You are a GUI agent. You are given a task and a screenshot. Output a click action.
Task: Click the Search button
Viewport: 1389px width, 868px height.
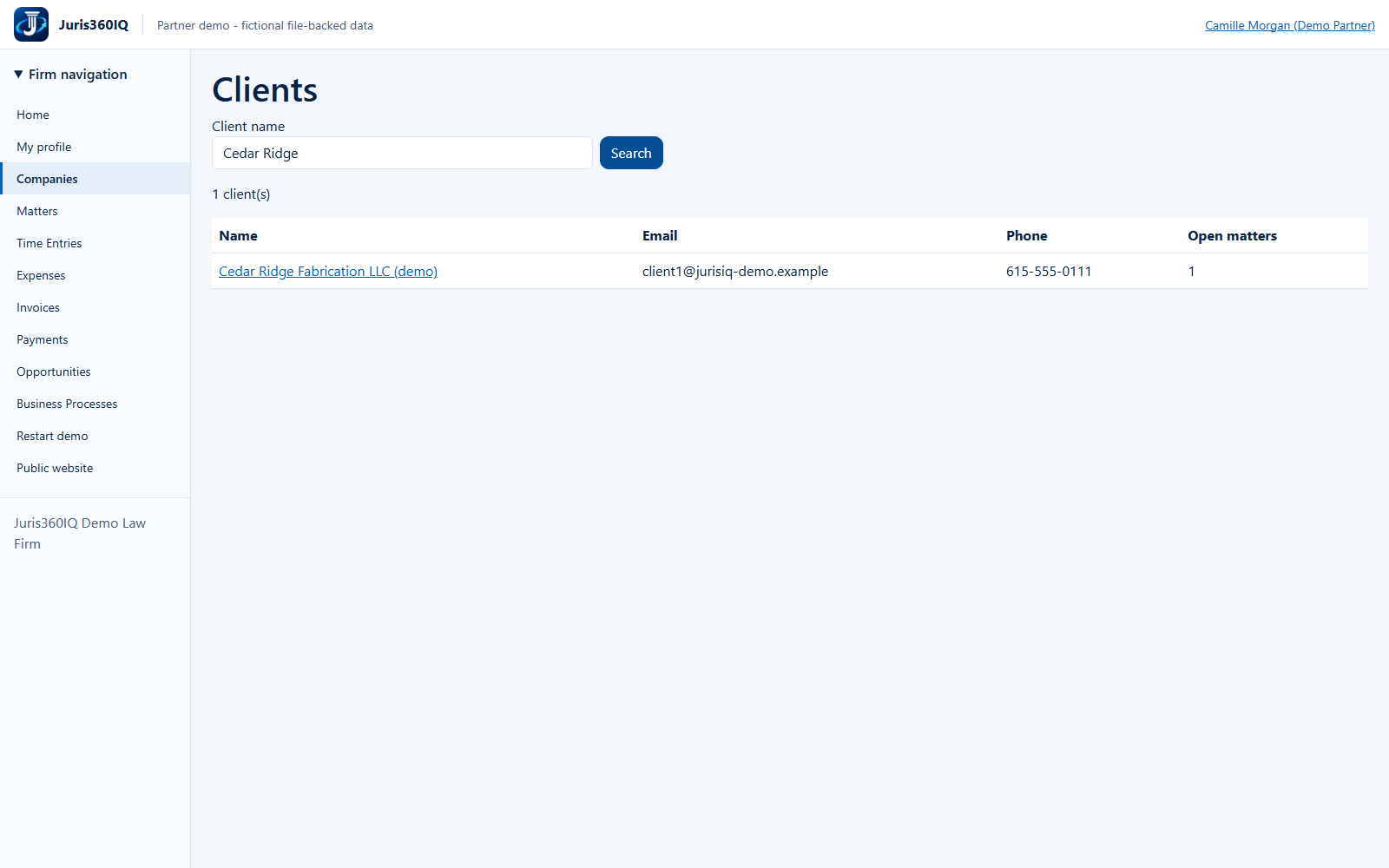631,153
